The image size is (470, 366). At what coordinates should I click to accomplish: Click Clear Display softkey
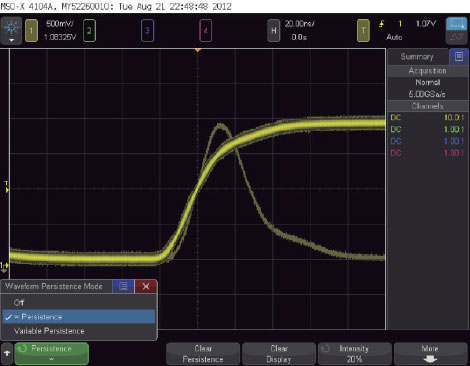point(279,354)
